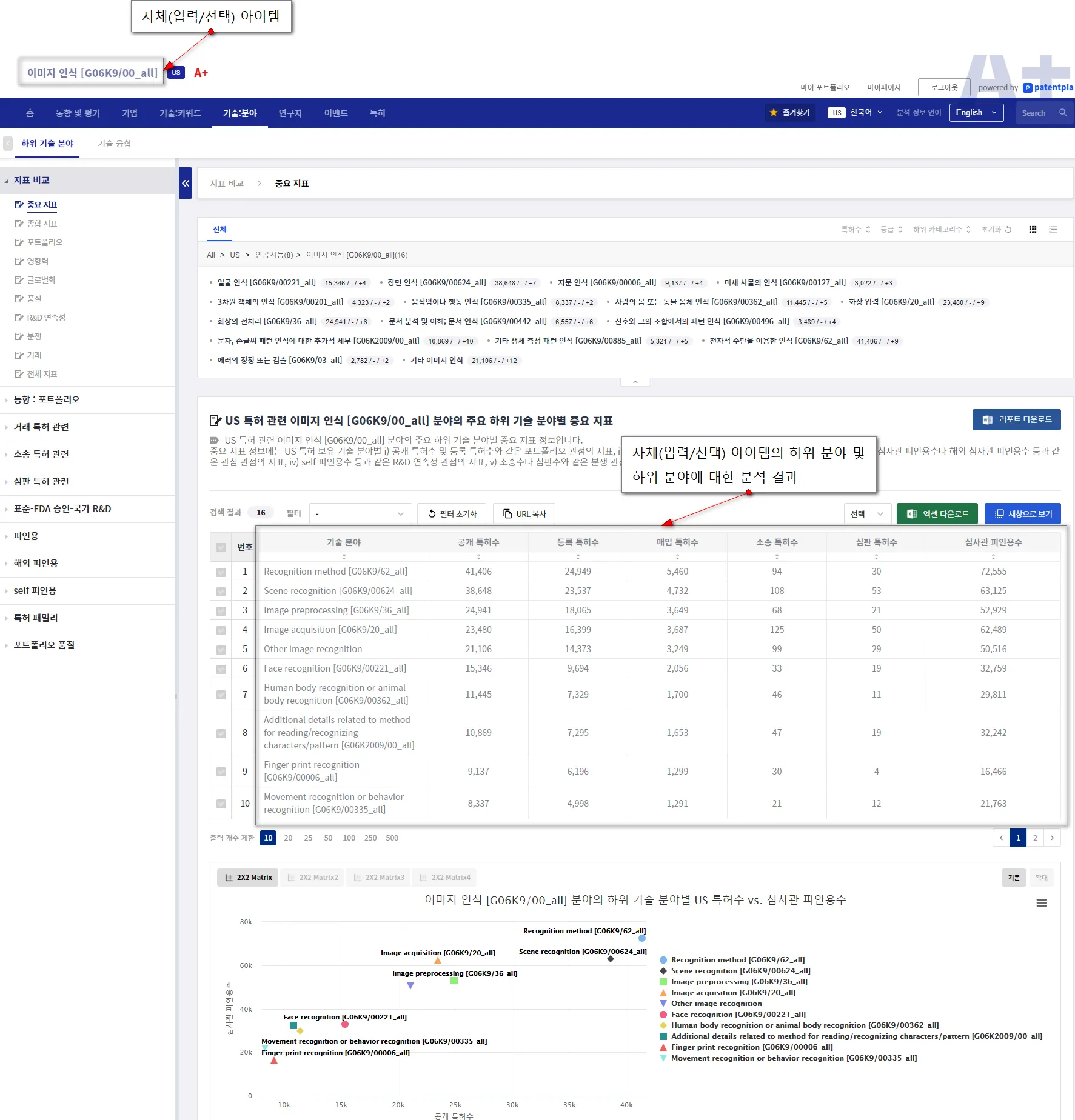Open the 특허 menu
Image resolution: width=1075 pixels, height=1120 pixels.
(377, 113)
